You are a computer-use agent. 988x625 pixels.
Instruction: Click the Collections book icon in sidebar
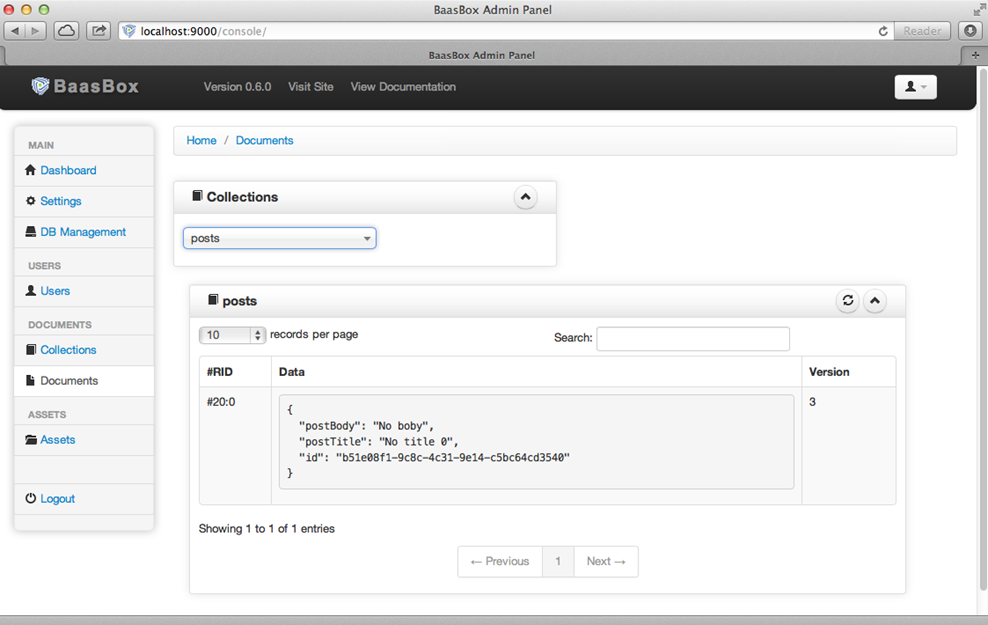(30, 350)
